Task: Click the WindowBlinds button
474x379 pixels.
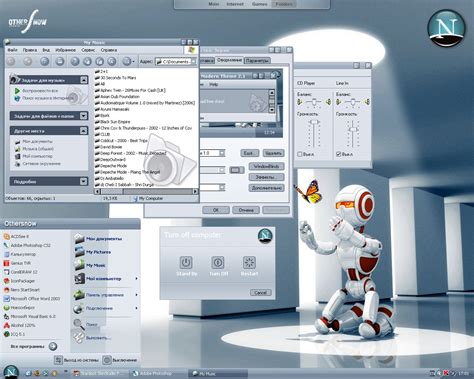Action: [x=266, y=166]
